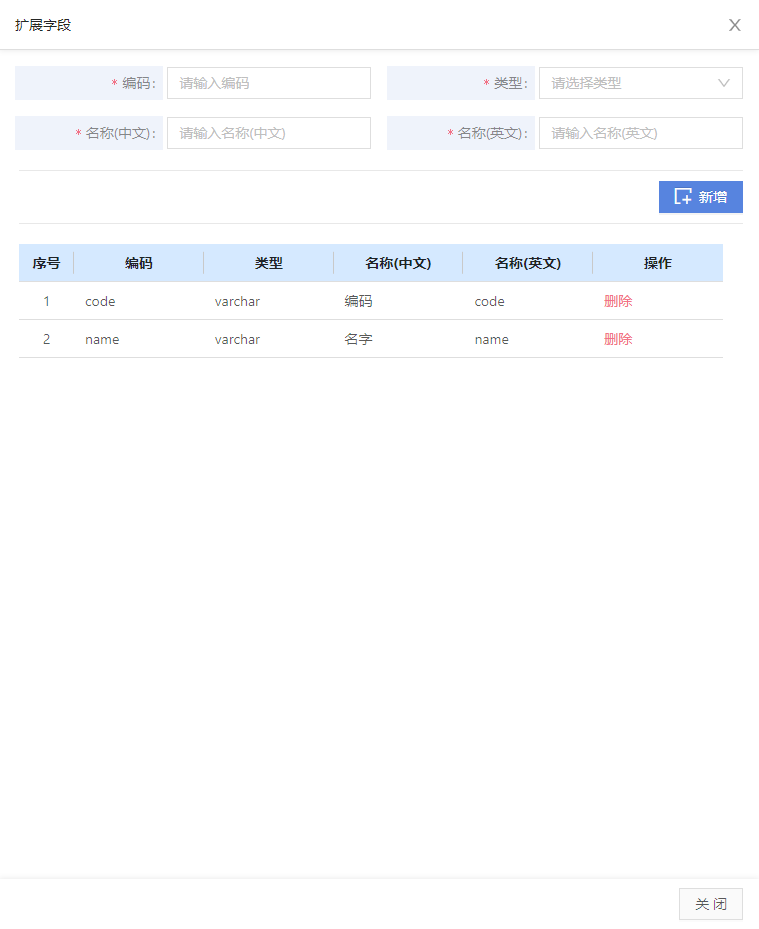The width and height of the screenshot is (759, 929).
Task: Click the row number 2 cell
Action: [46, 339]
